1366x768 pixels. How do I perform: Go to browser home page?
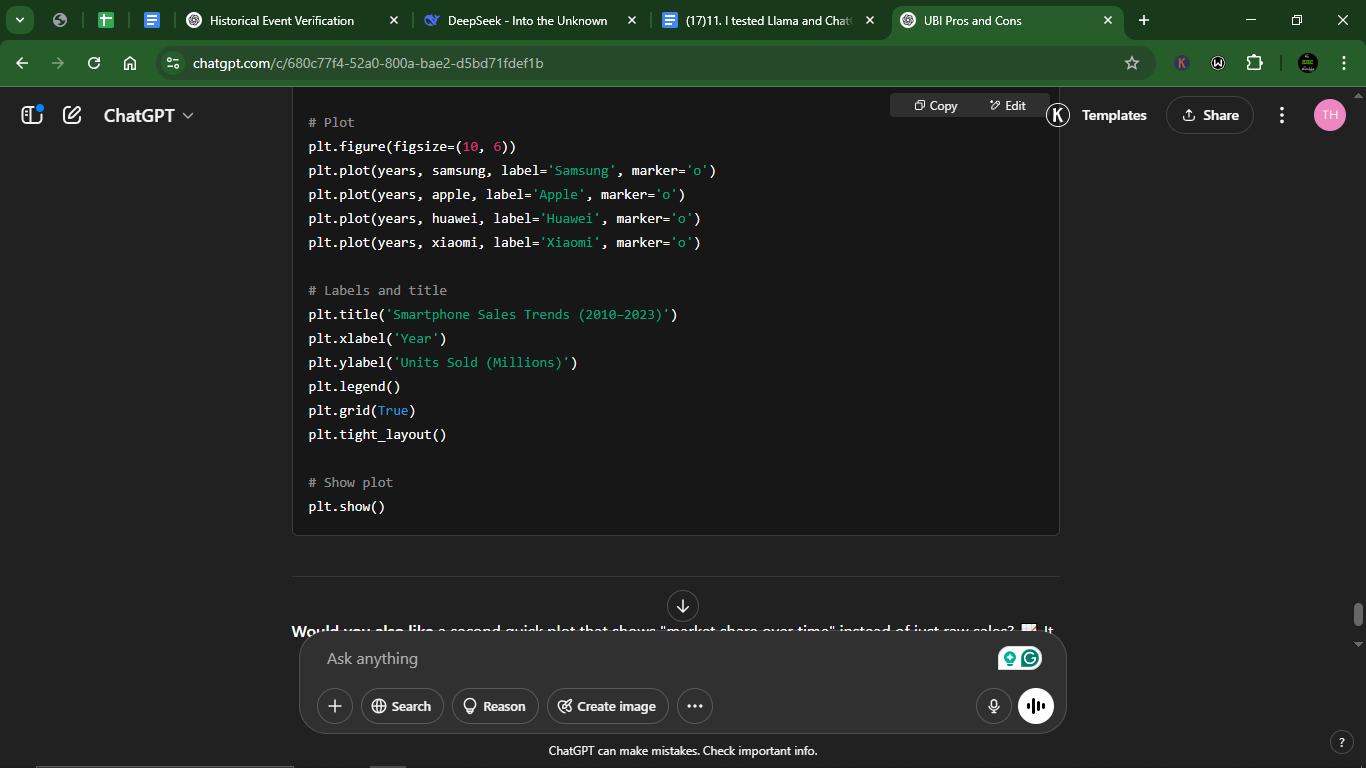pyautogui.click(x=130, y=63)
